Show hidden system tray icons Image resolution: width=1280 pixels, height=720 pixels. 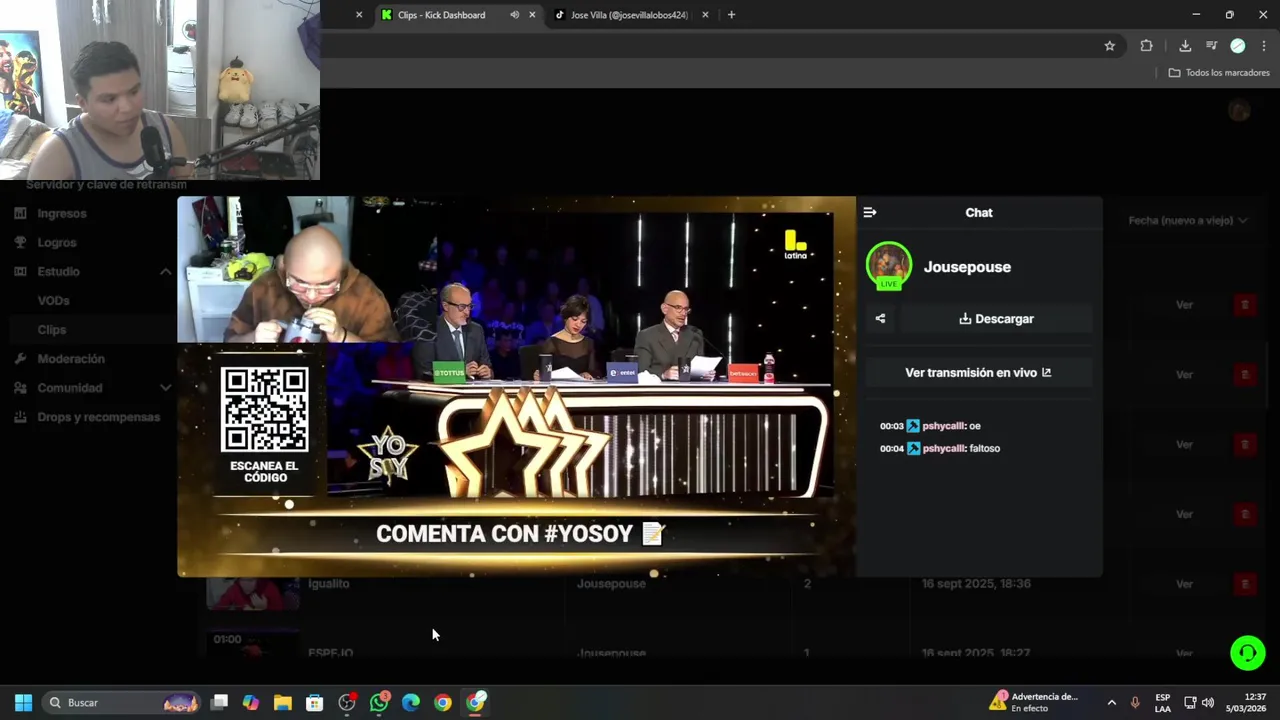click(1111, 703)
